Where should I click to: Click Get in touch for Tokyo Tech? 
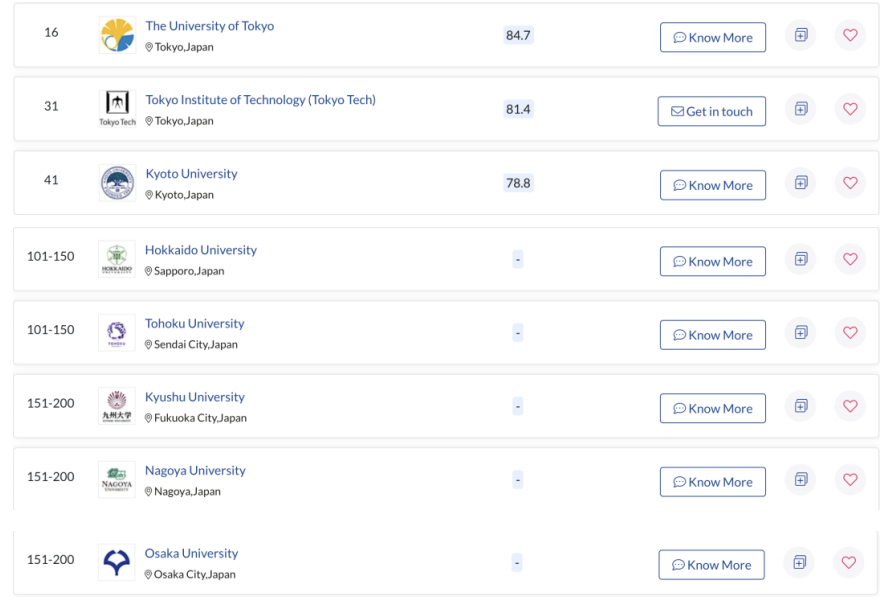click(x=711, y=111)
